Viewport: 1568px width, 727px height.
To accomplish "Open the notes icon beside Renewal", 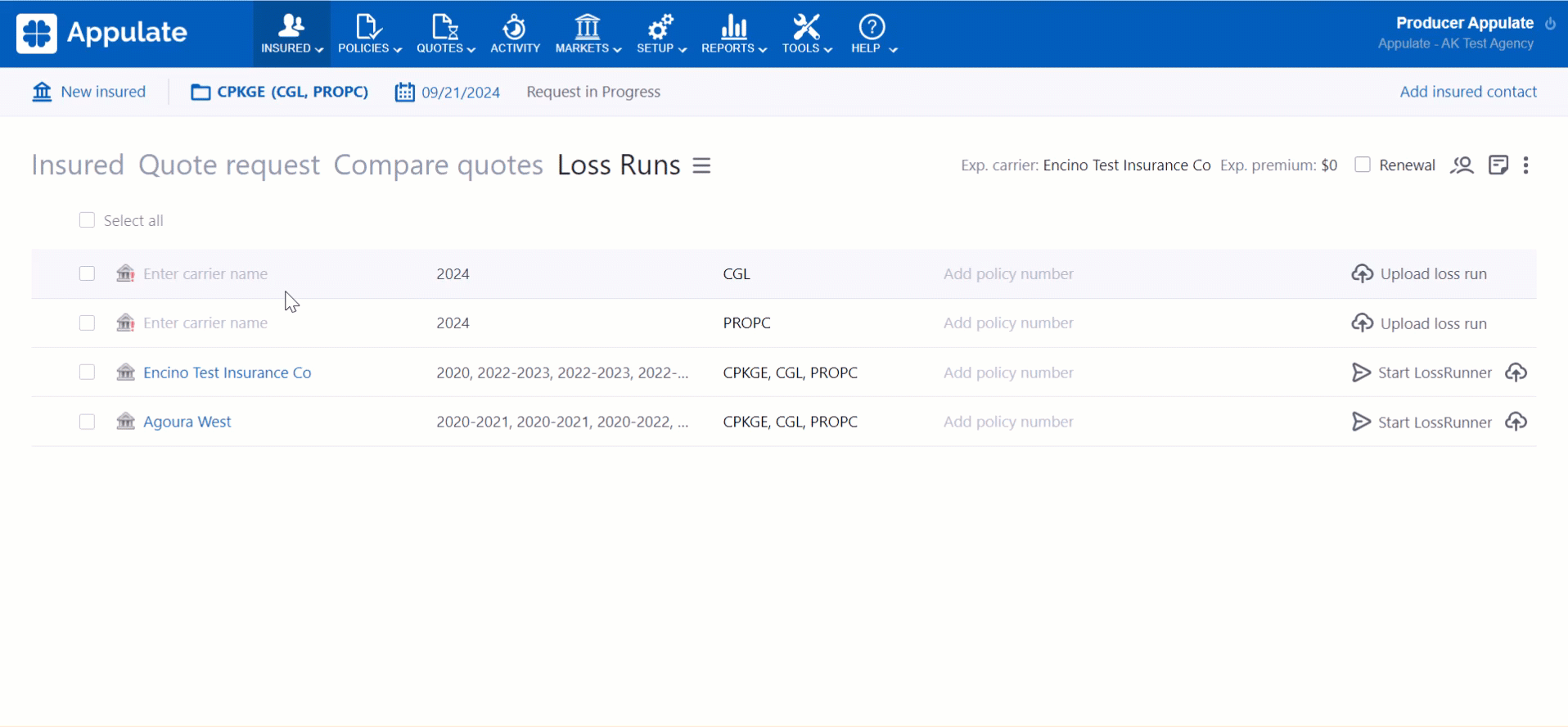I will 1498,165.
